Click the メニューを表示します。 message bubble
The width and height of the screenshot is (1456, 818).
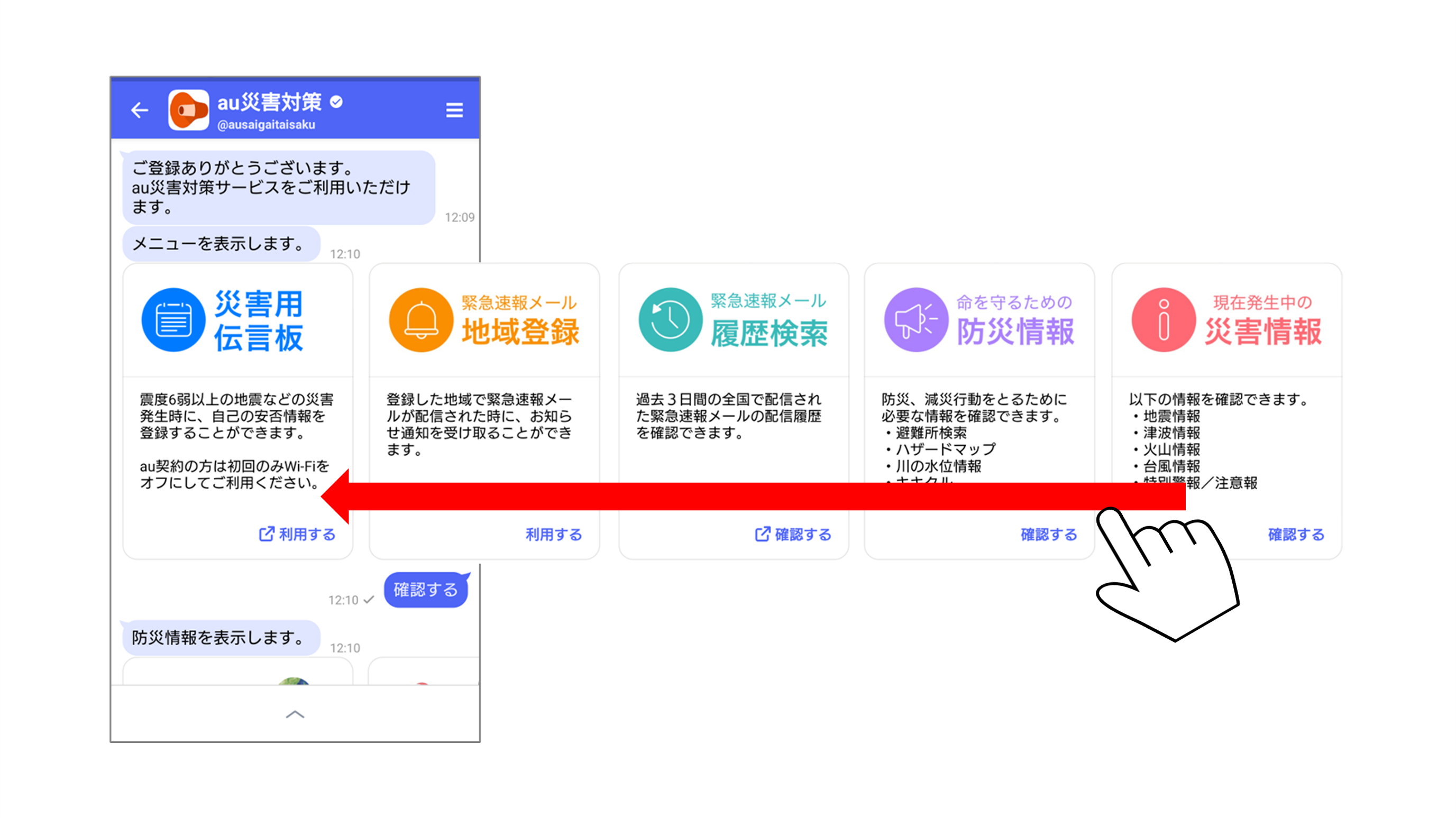[221, 243]
